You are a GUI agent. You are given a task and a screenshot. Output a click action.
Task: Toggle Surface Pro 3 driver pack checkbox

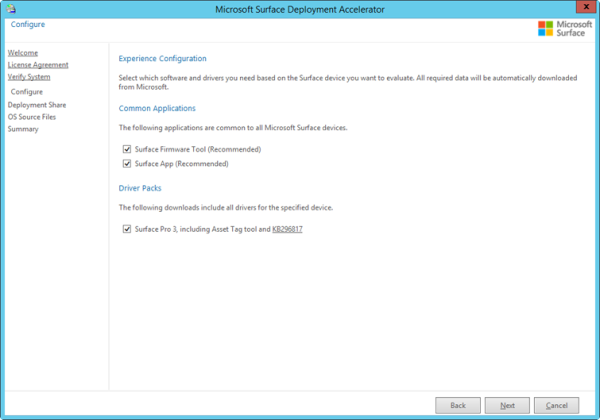pyautogui.click(x=127, y=229)
